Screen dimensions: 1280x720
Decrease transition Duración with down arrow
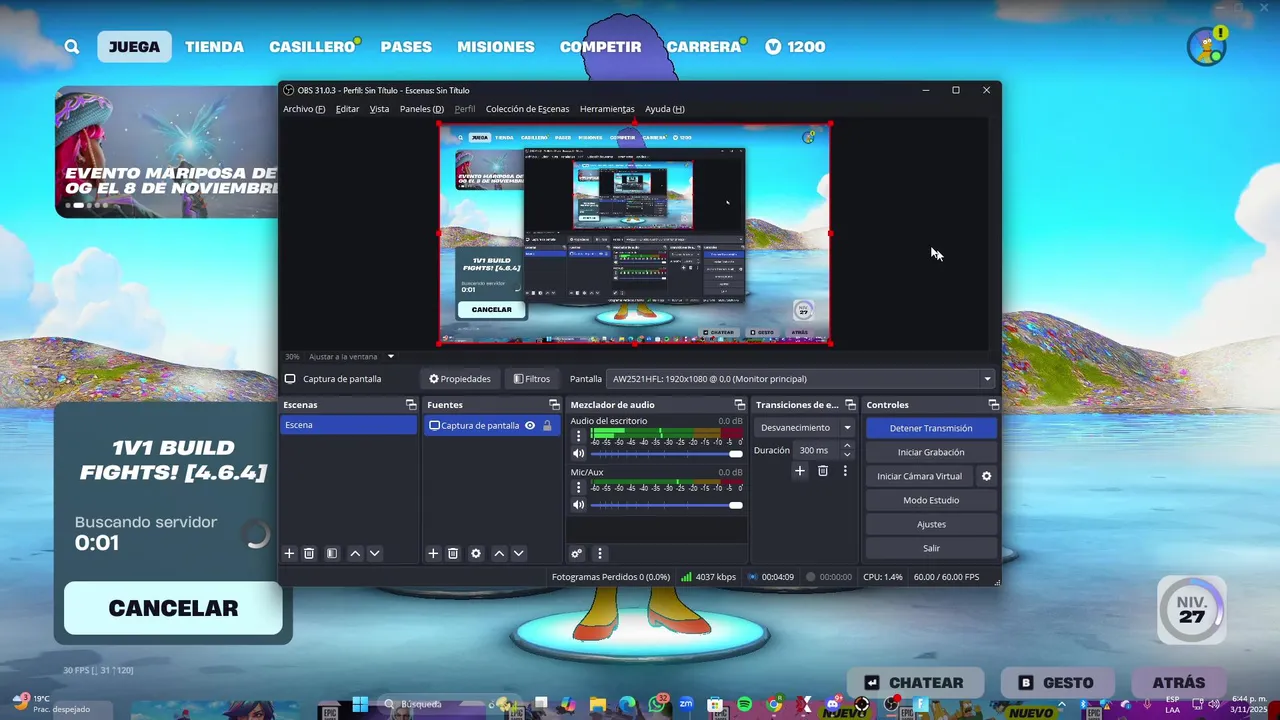847,455
